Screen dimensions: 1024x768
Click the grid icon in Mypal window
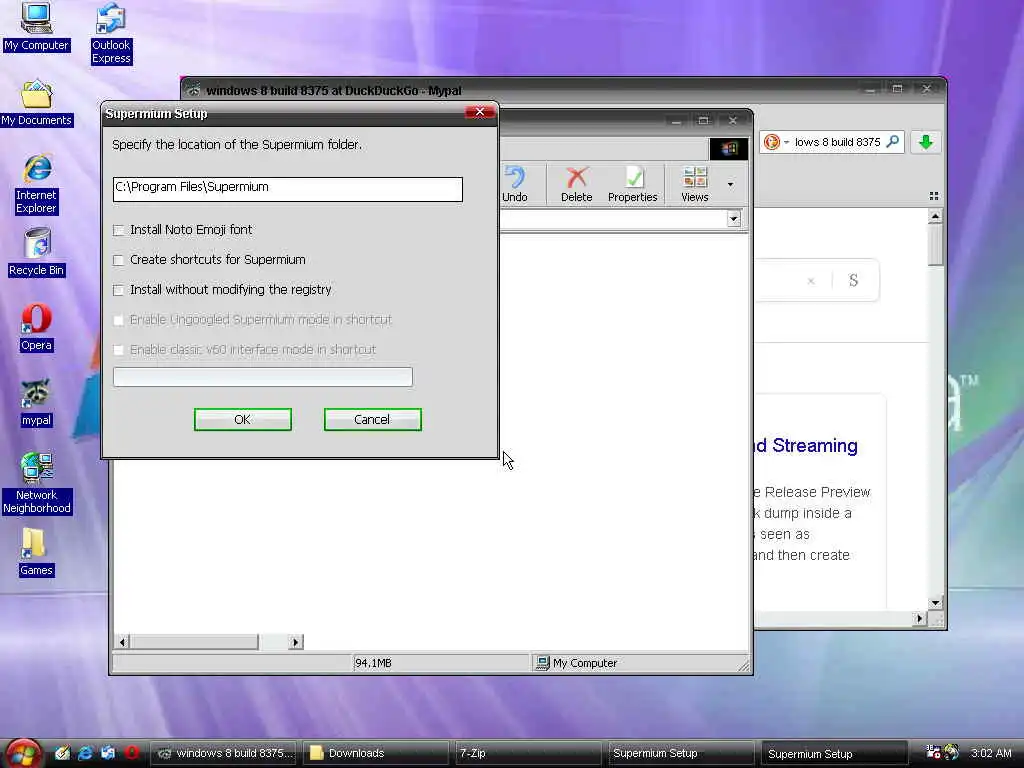934,196
